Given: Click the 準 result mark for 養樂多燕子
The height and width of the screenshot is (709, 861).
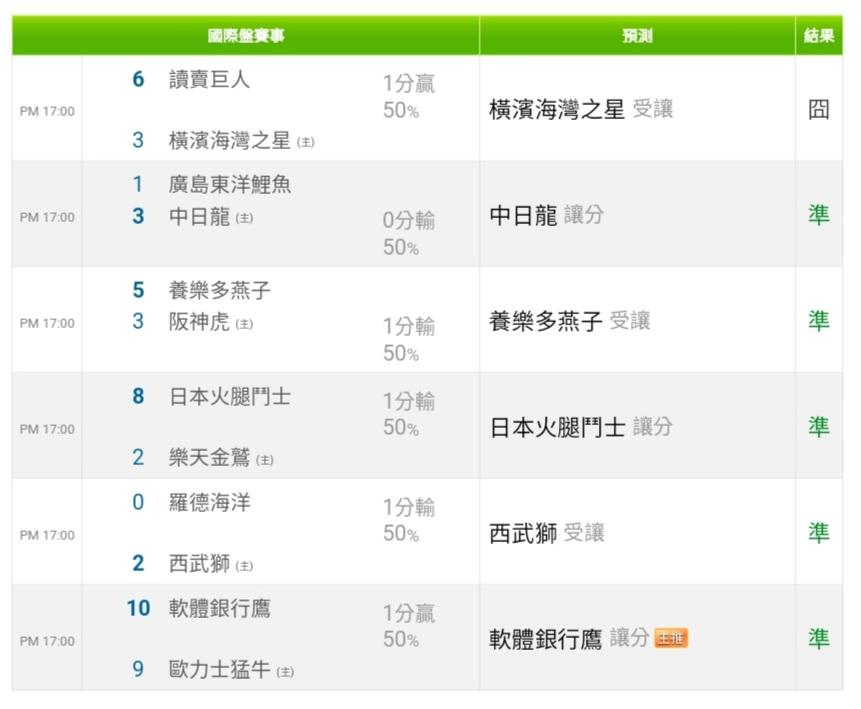Looking at the screenshot, I should tap(818, 321).
